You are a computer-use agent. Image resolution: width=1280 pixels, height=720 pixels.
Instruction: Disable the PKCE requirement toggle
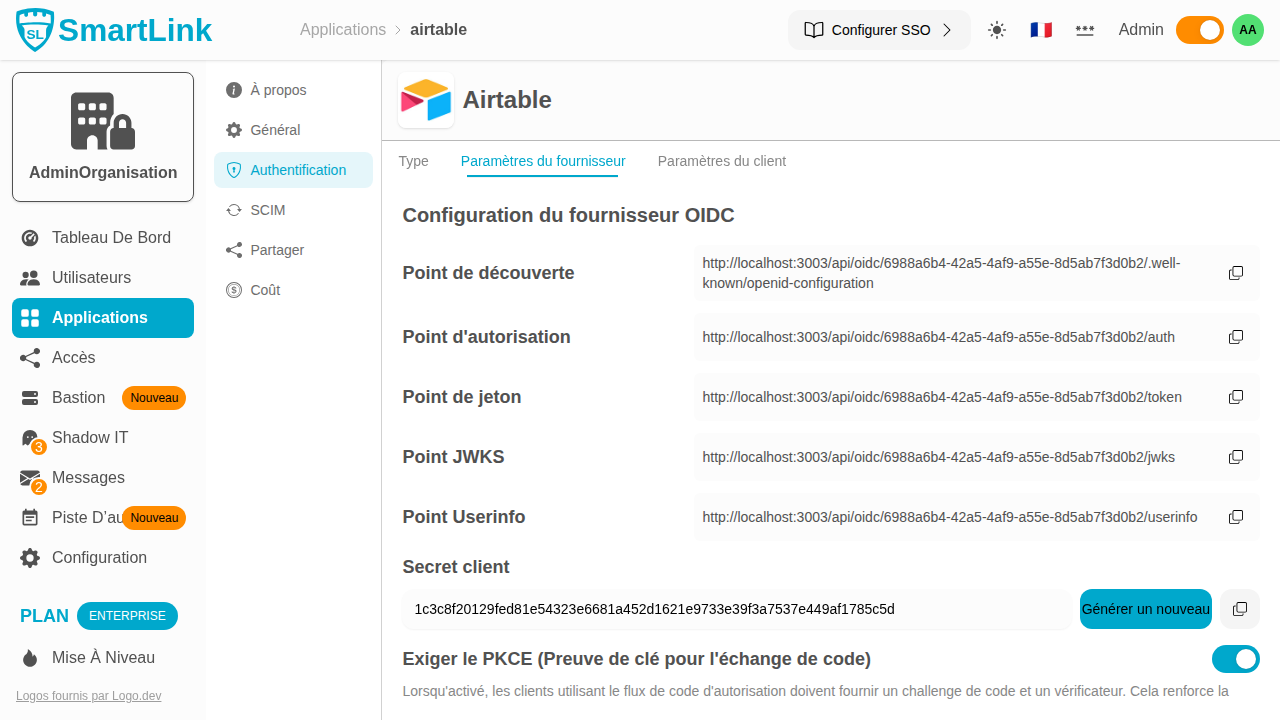point(1235,659)
